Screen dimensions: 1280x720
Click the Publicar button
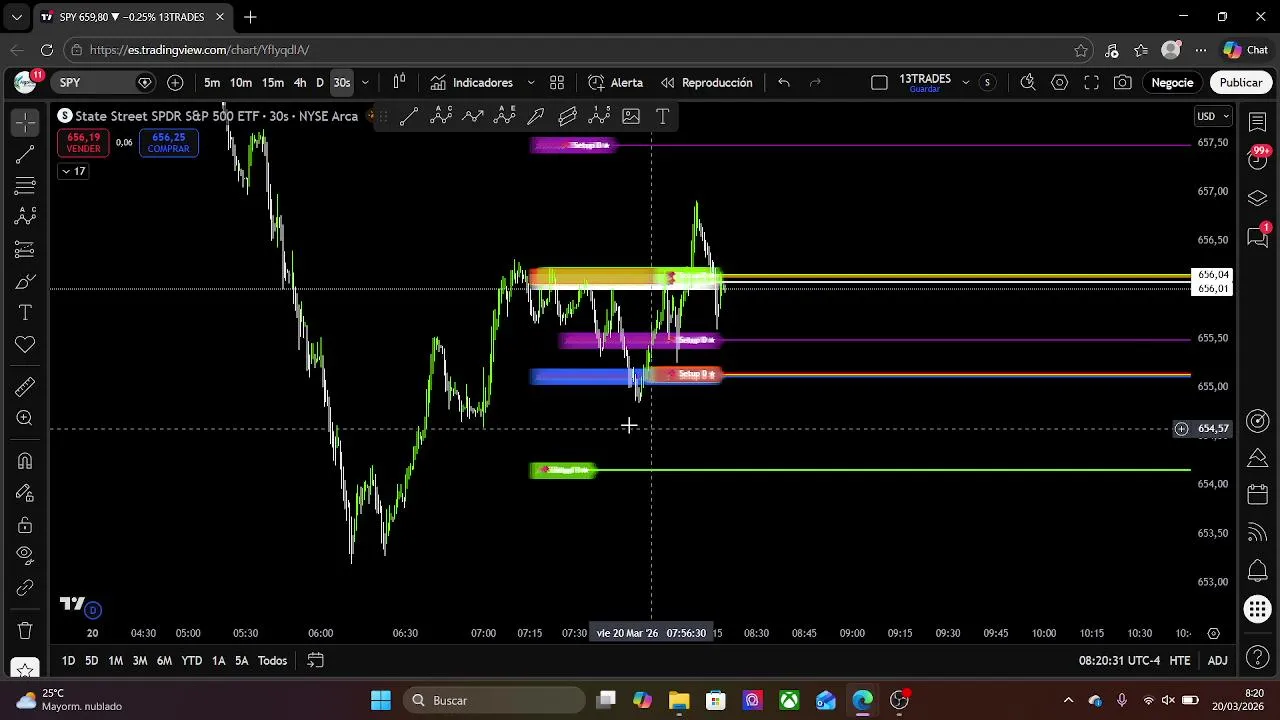(1241, 83)
